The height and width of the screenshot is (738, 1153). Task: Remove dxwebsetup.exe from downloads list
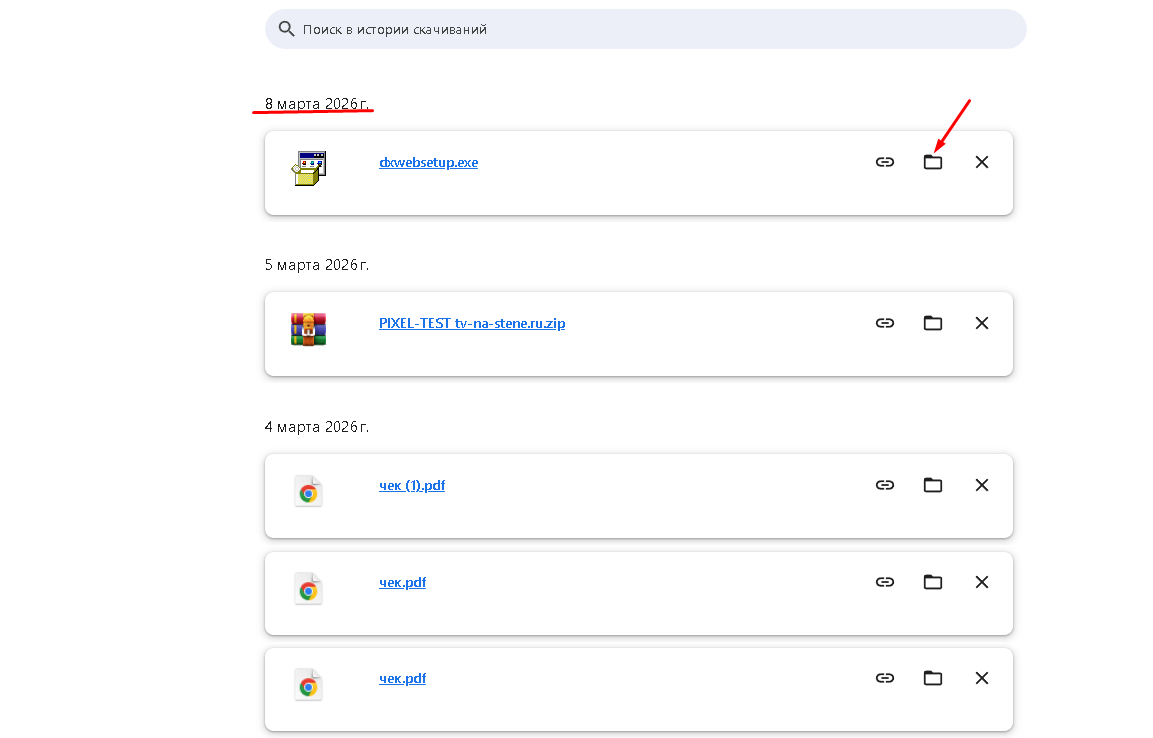point(981,162)
